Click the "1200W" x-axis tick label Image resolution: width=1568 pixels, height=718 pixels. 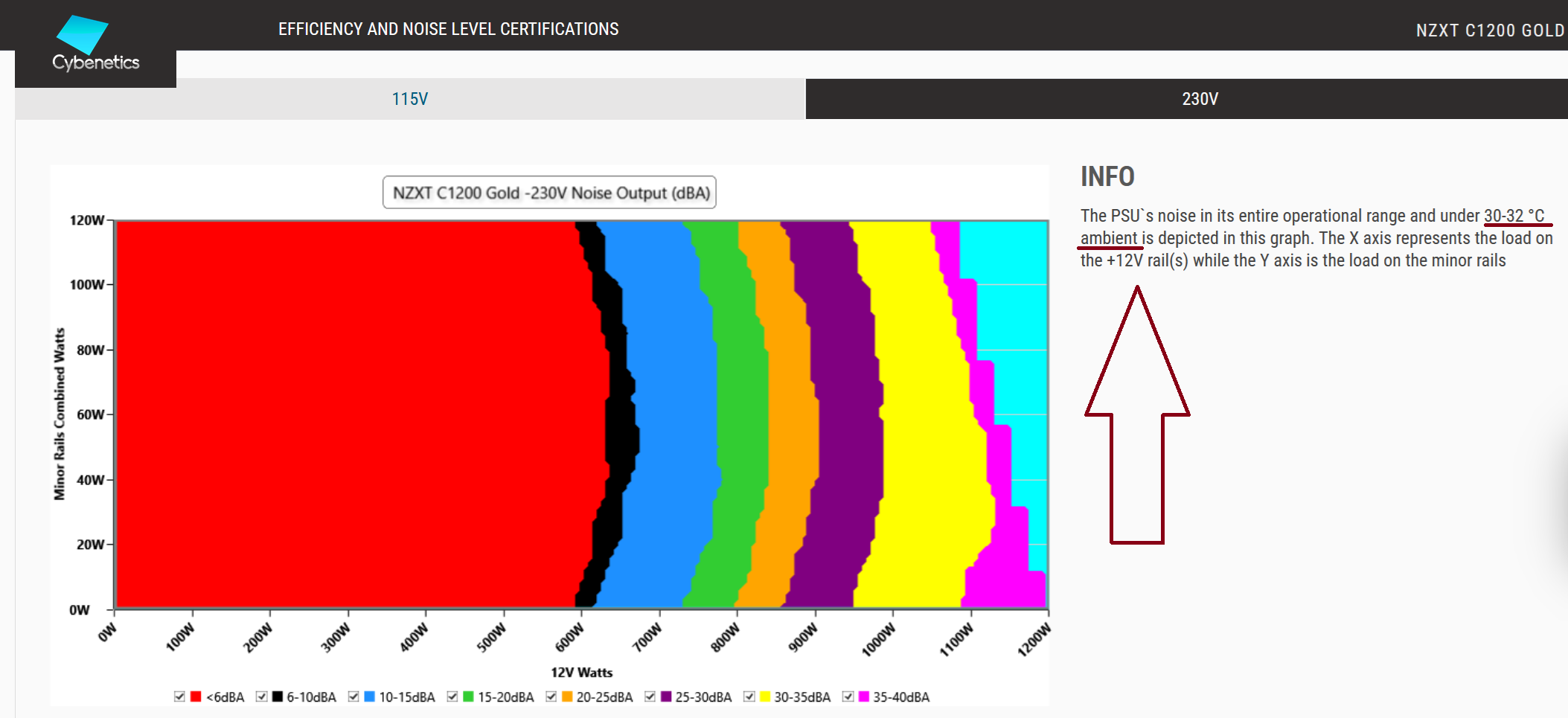coord(1034,641)
